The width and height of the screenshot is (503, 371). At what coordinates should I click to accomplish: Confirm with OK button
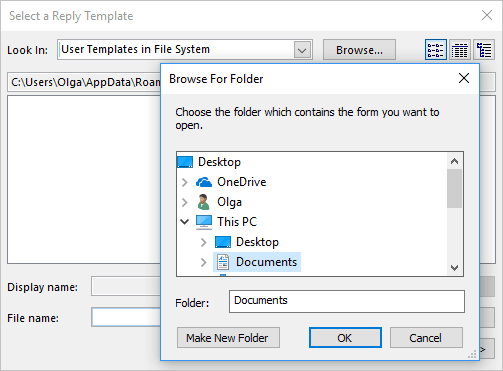tap(345, 338)
